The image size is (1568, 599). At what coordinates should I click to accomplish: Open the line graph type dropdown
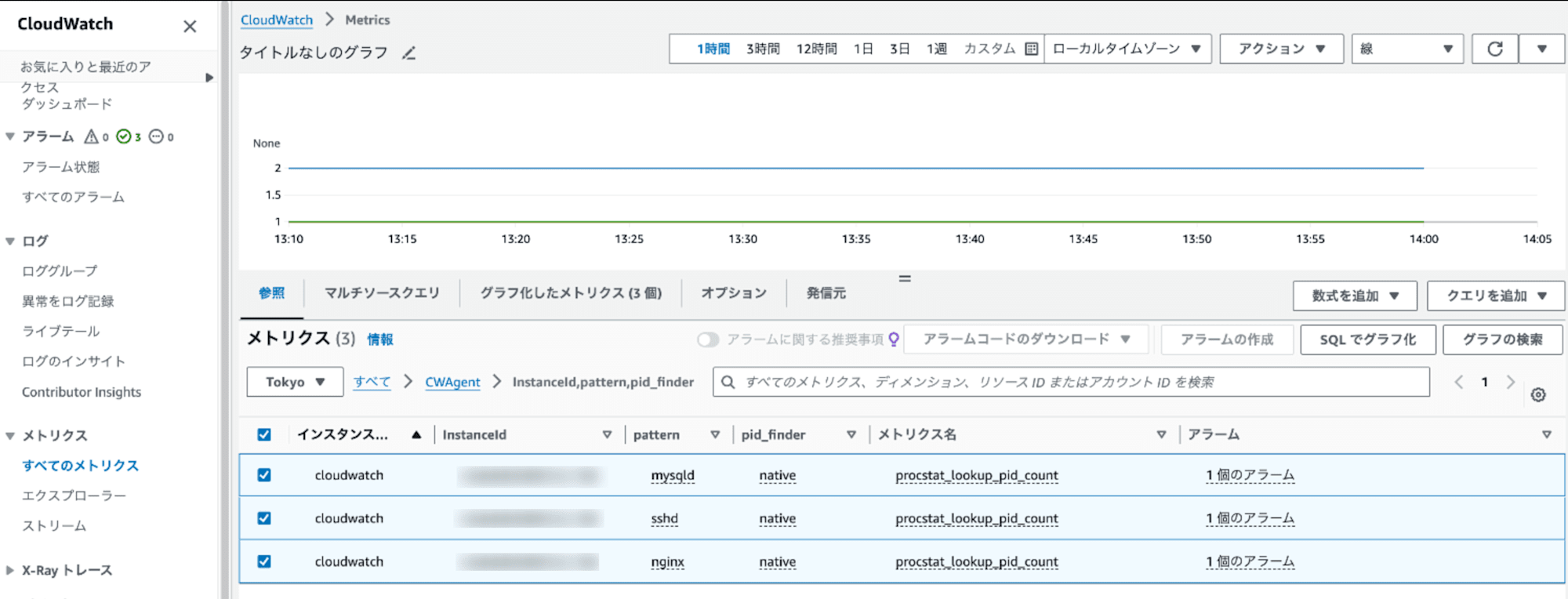pos(1407,49)
